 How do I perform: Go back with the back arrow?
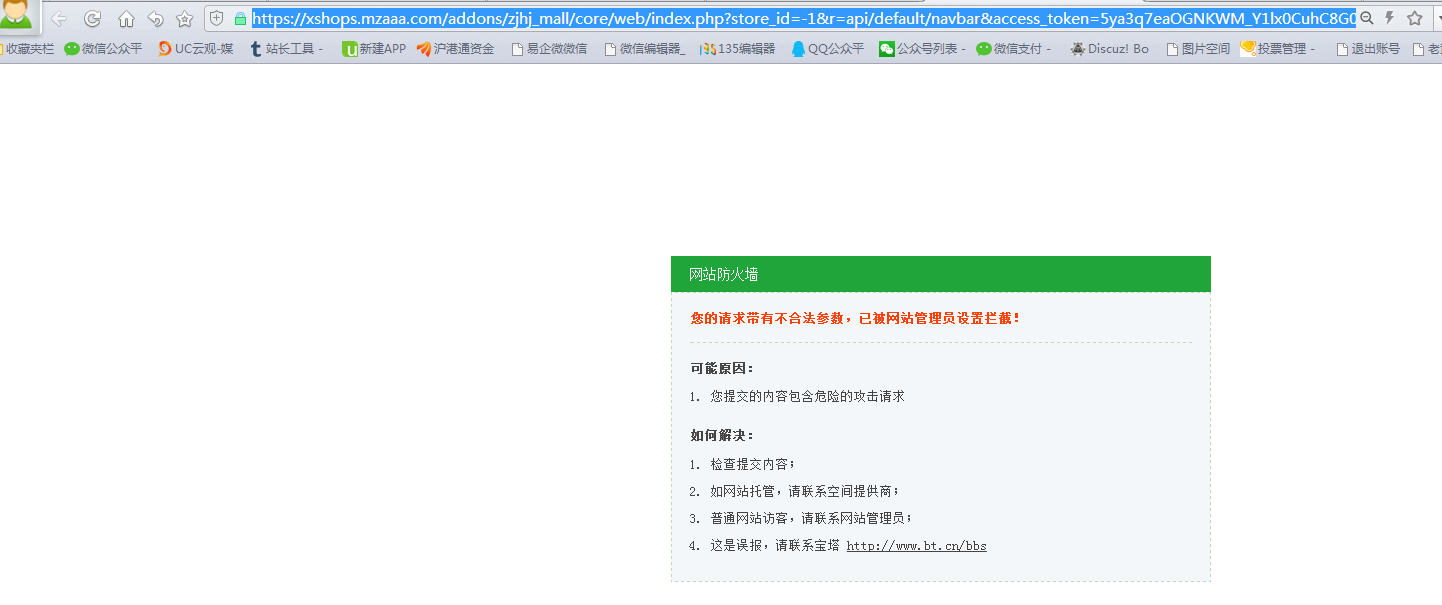[59, 18]
